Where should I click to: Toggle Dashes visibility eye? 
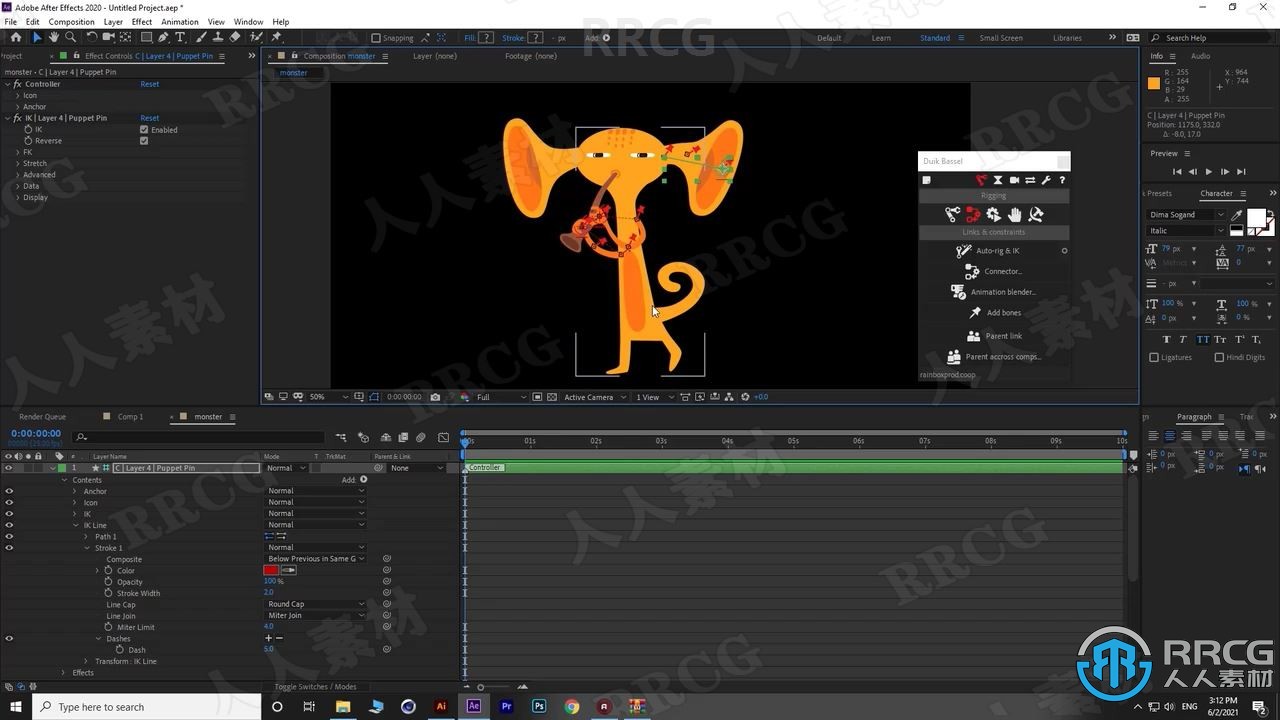point(9,638)
